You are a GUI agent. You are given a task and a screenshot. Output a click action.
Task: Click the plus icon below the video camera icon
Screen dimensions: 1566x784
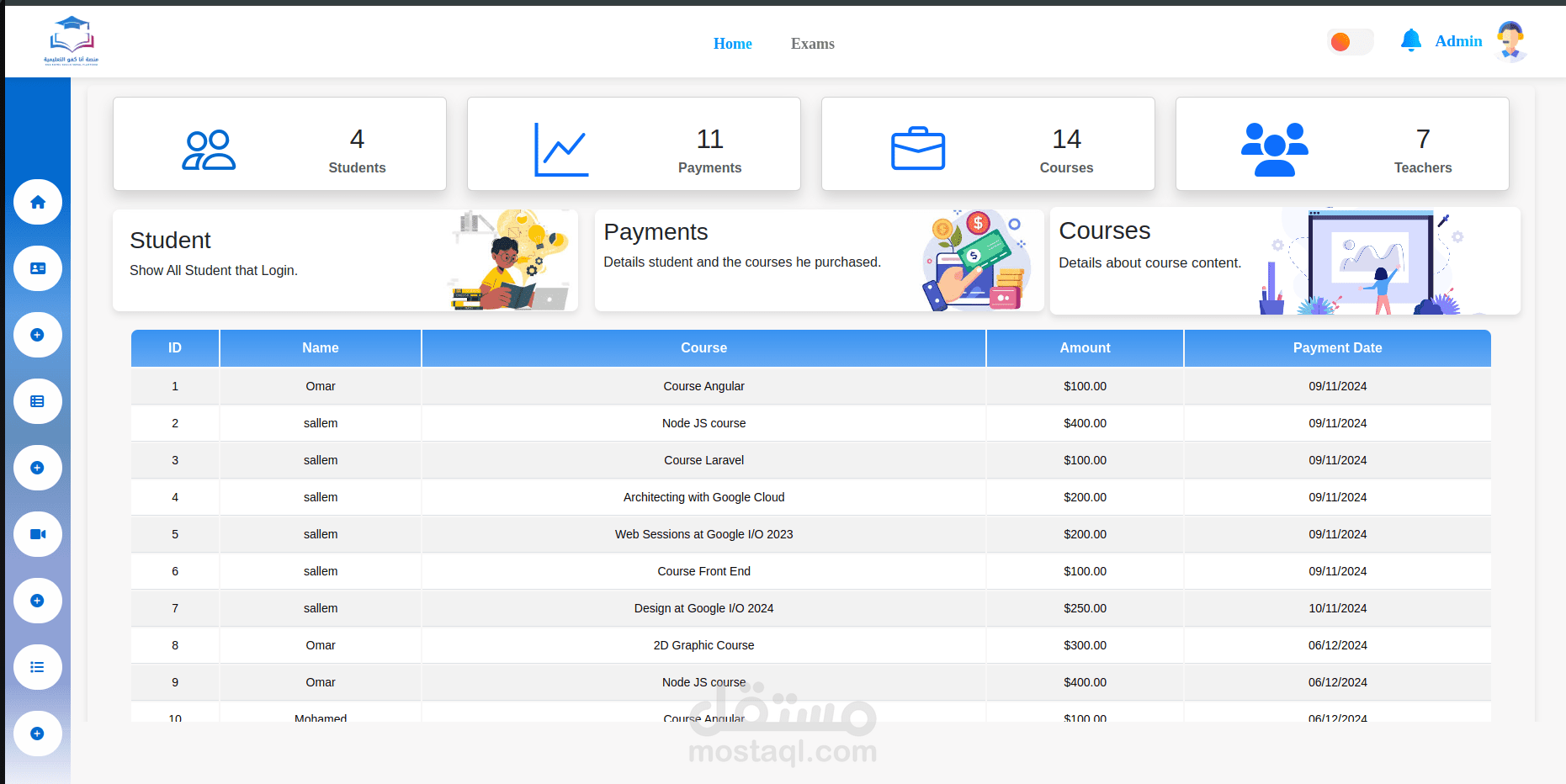click(x=38, y=601)
